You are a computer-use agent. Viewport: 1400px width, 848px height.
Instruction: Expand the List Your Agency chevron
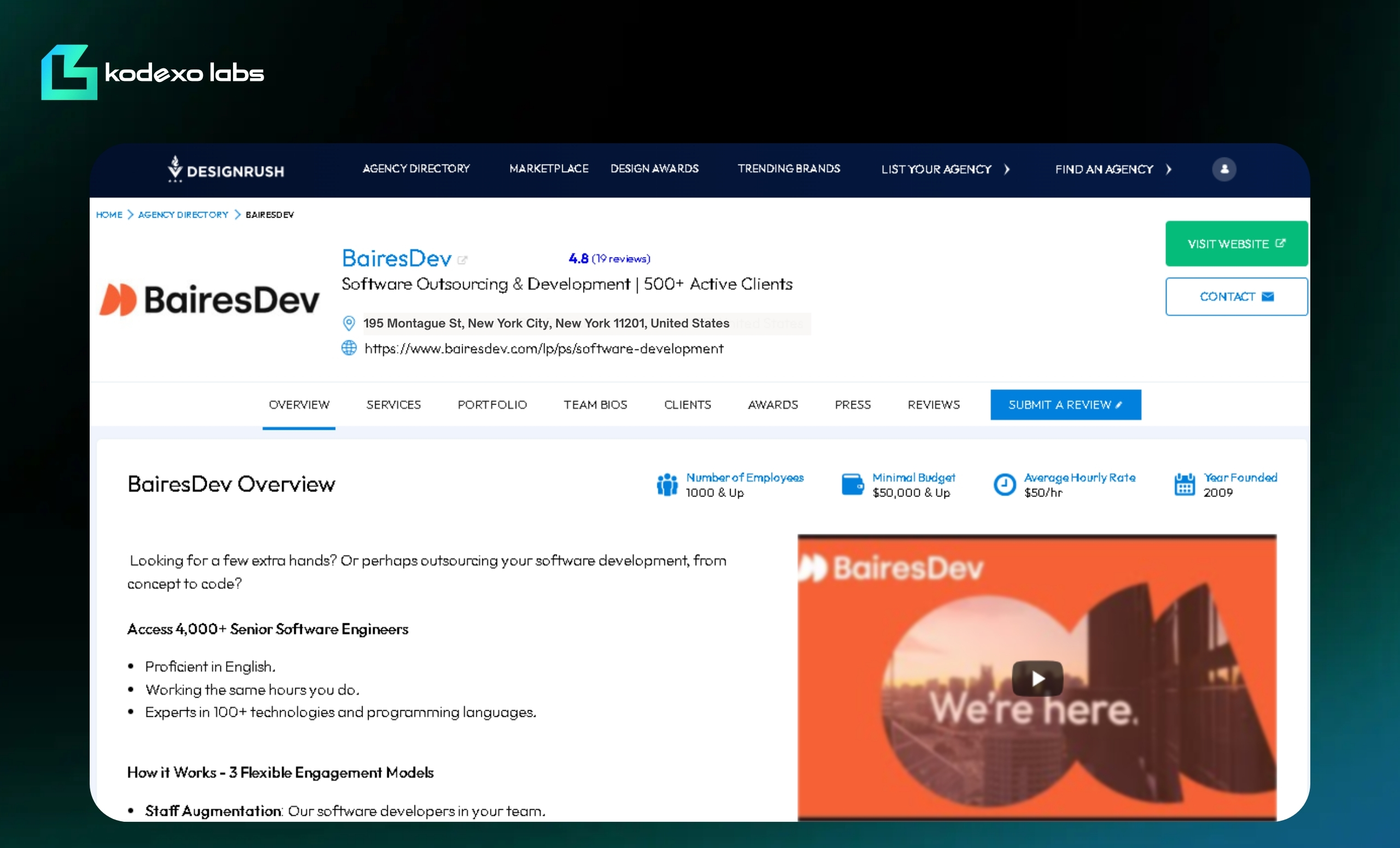[1007, 169]
